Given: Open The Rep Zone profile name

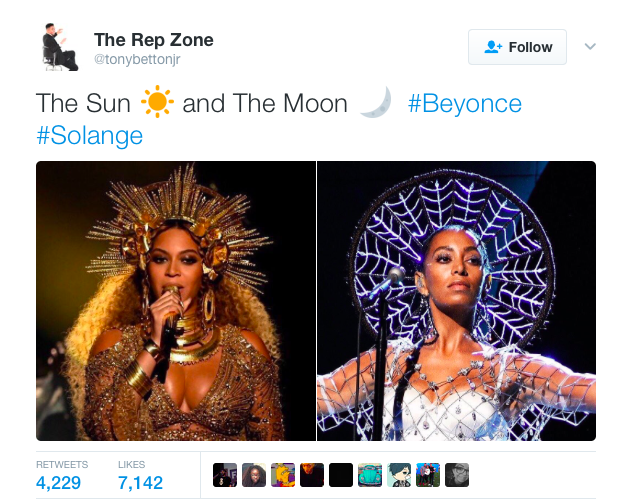Looking at the screenshot, I should pyautogui.click(x=154, y=40).
